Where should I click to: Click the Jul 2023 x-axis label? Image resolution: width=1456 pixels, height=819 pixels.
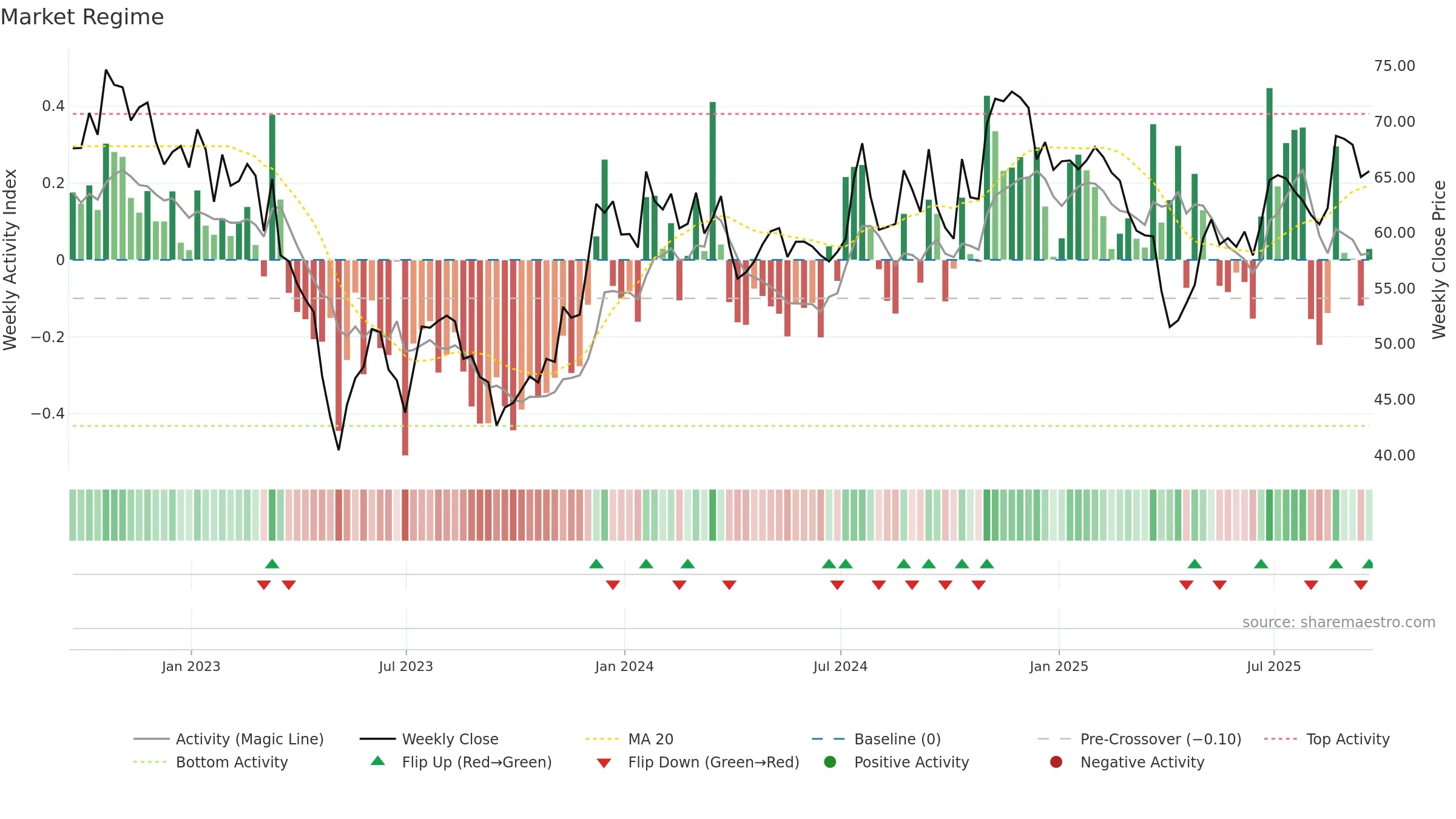[x=406, y=666]
